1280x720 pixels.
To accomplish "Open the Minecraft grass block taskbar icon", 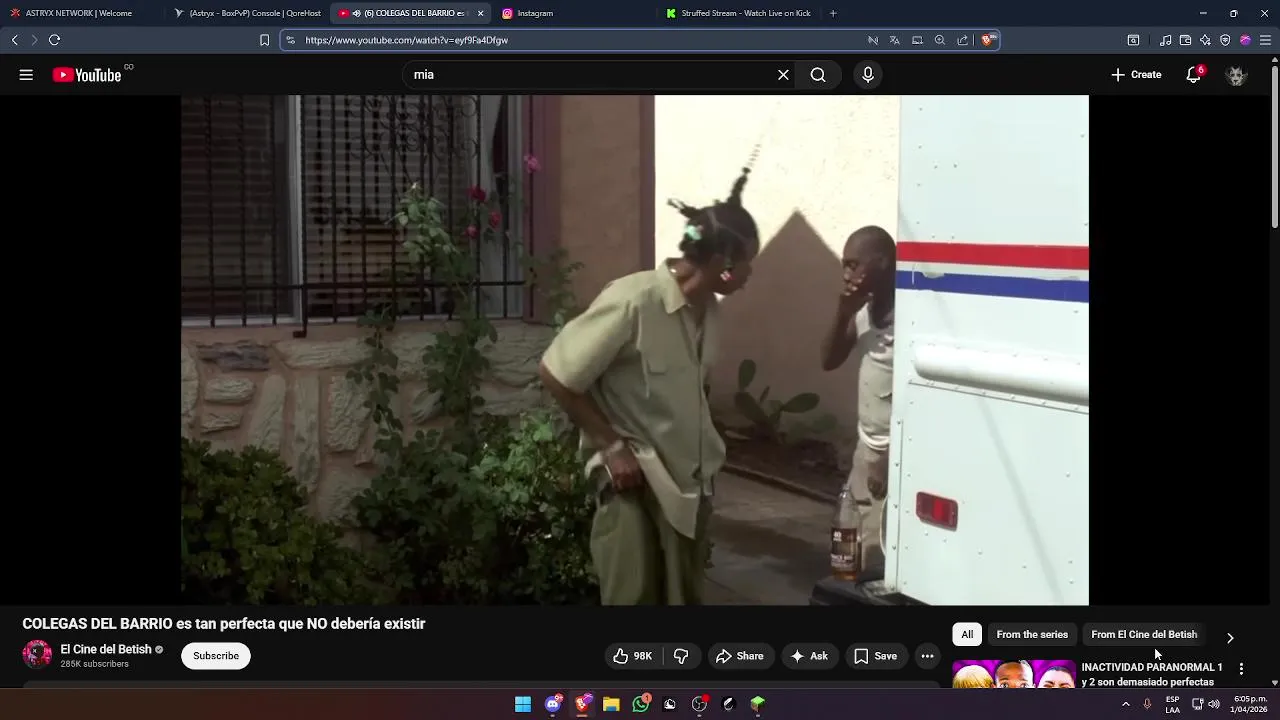I will pyautogui.click(x=758, y=704).
